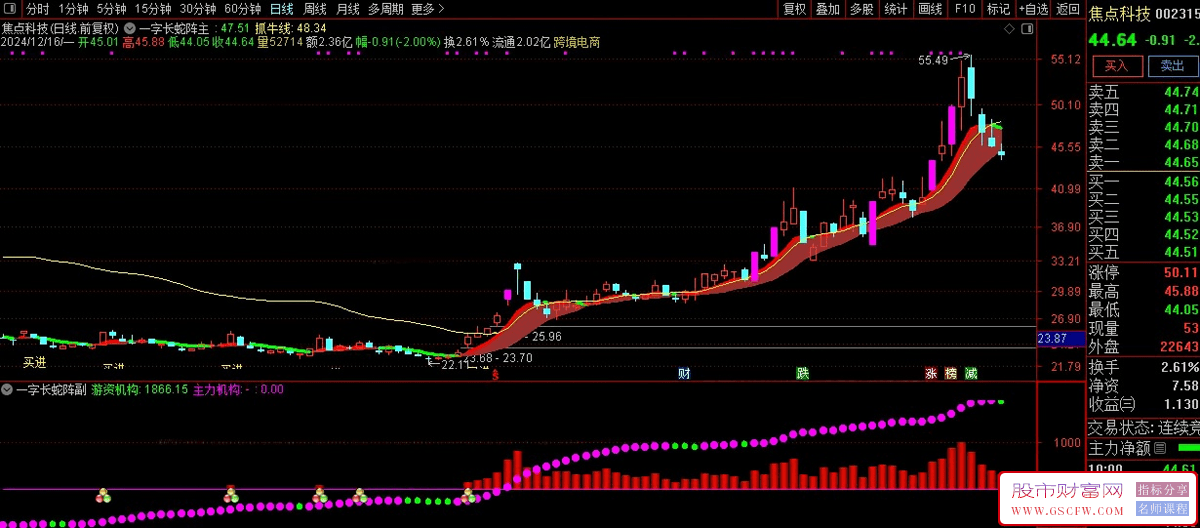This screenshot has width=1200, height=528.
Task: Click the 买入 buy button
Action: [1116, 66]
